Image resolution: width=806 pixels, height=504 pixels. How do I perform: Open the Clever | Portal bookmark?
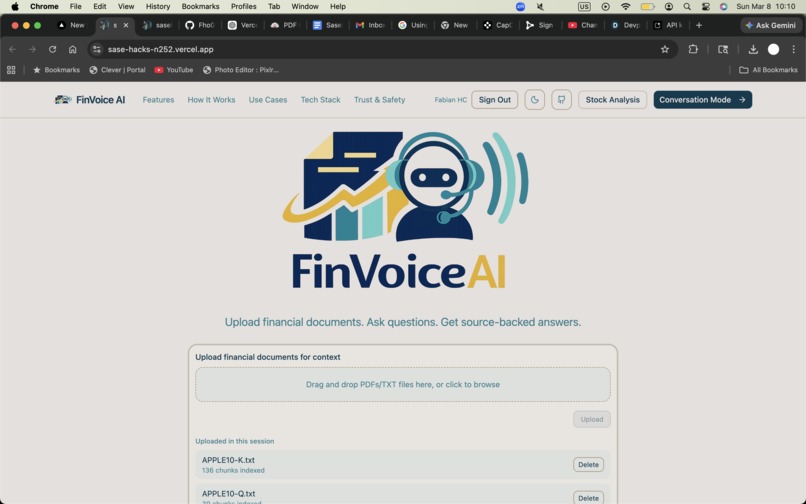point(117,70)
